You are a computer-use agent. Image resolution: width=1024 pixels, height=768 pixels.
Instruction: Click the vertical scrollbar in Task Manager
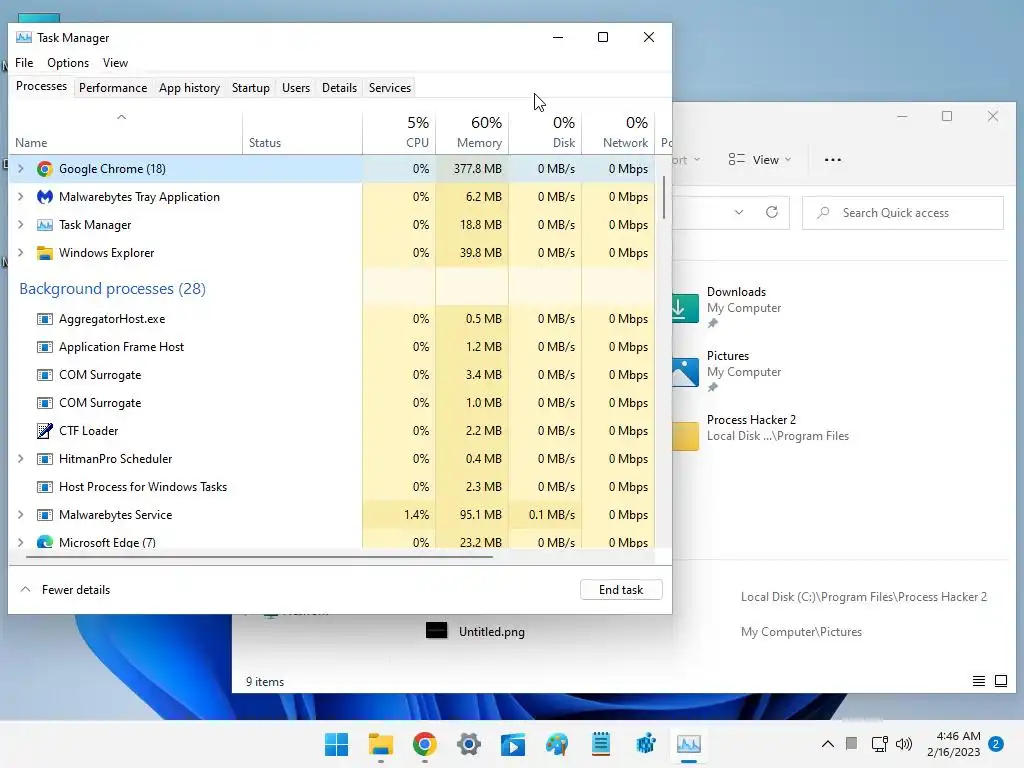pos(664,198)
